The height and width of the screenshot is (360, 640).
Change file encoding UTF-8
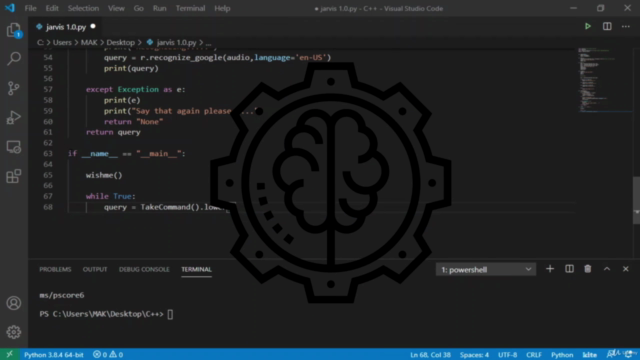click(507, 355)
